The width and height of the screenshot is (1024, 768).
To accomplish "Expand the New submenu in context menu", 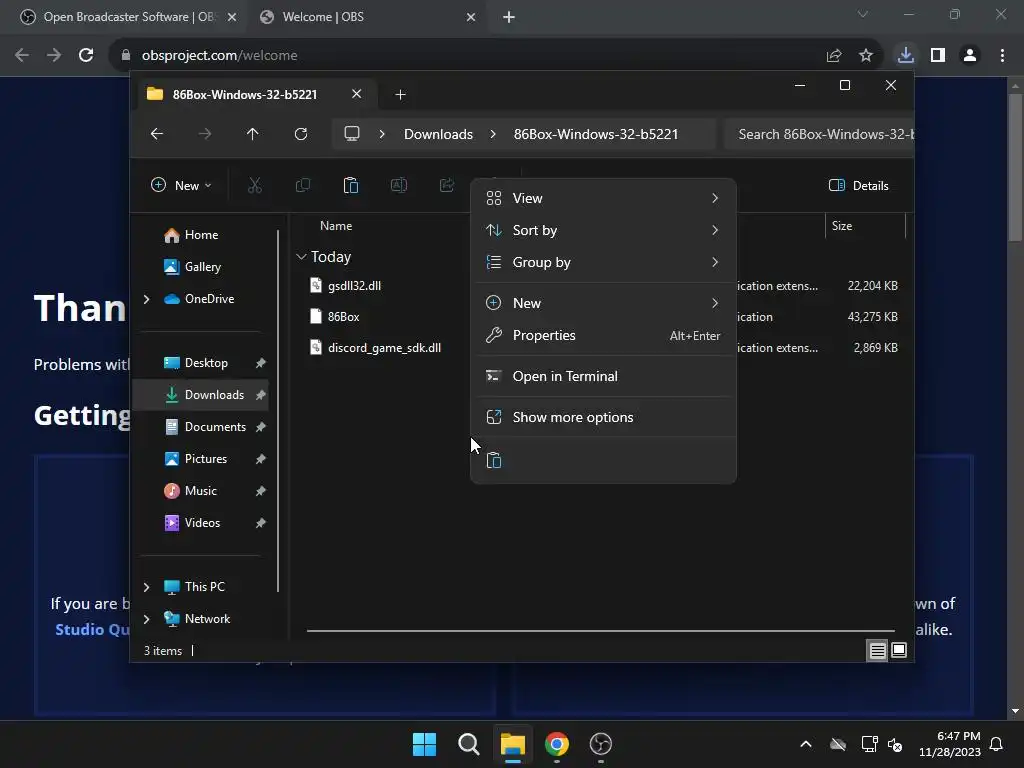I will tap(603, 303).
